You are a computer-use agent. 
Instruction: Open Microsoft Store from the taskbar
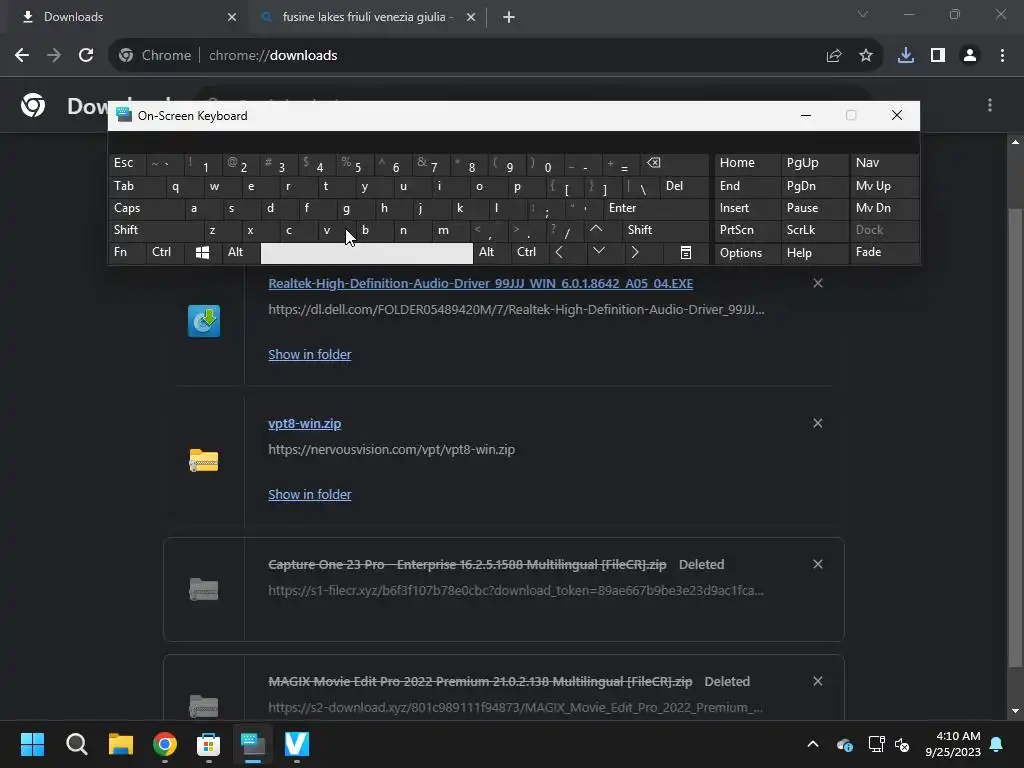coord(208,744)
